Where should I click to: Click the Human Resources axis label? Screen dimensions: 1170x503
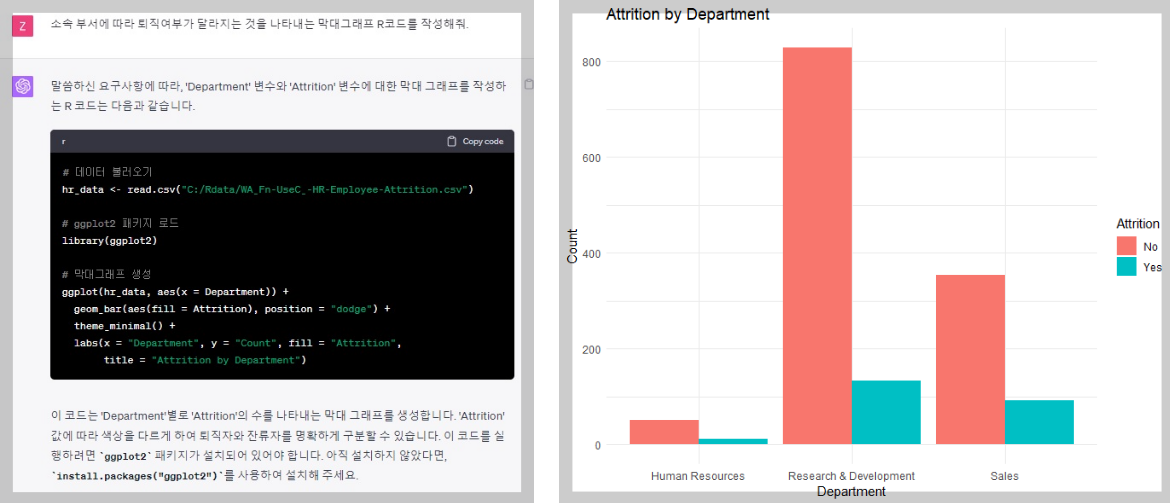click(698, 475)
